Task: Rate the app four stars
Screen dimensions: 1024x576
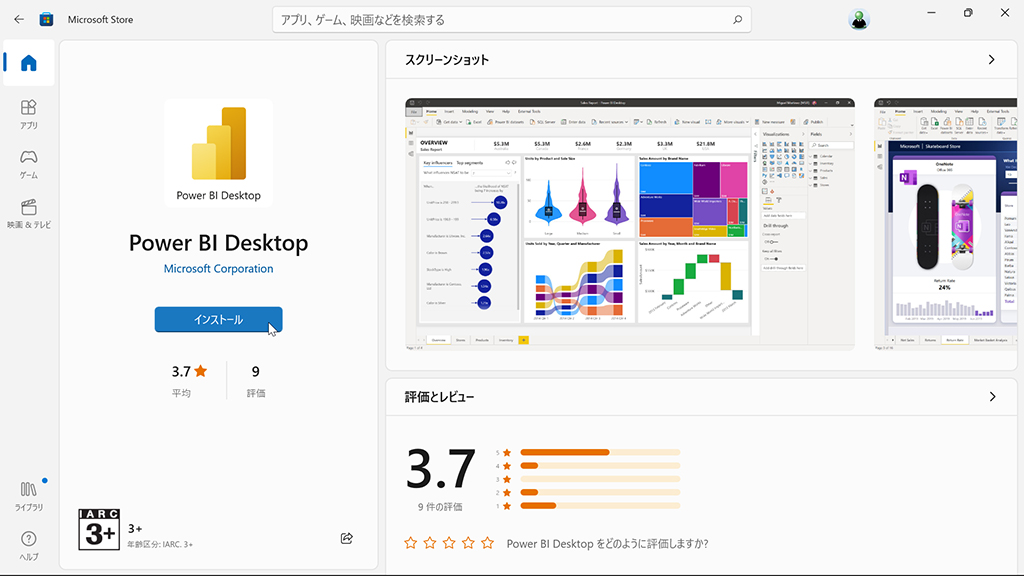Action: point(468,543)
